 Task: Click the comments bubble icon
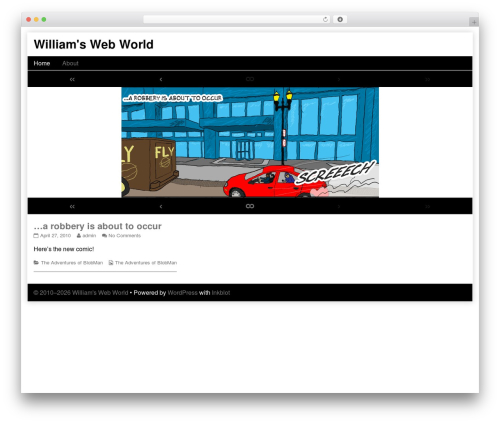tap(104, 236)
